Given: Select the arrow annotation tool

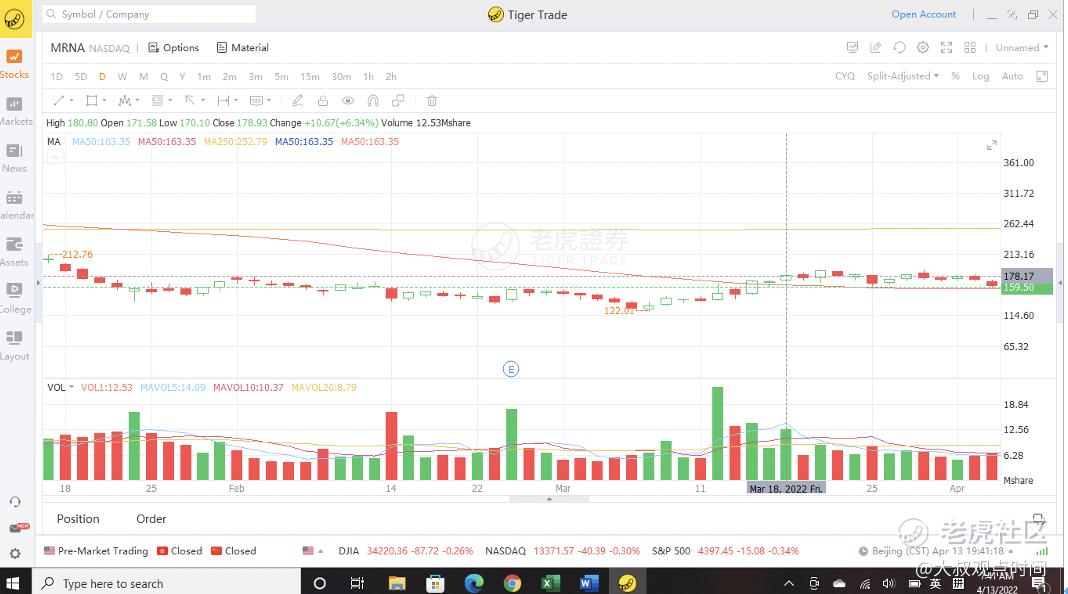Looking at the screenshot, I should pyautogui.click(x=190, y=101).
